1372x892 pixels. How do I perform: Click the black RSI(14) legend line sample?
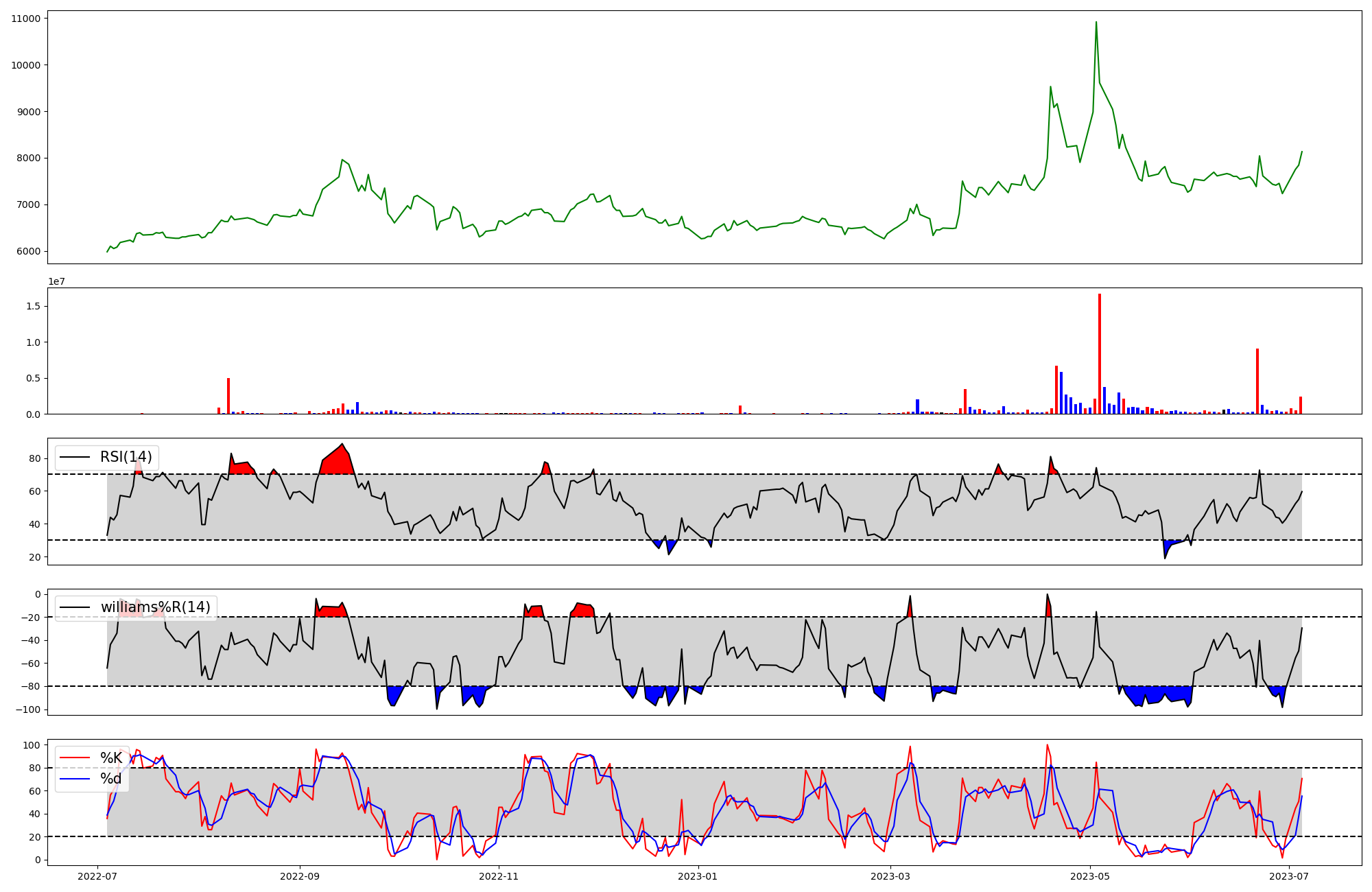coord(75,457)
